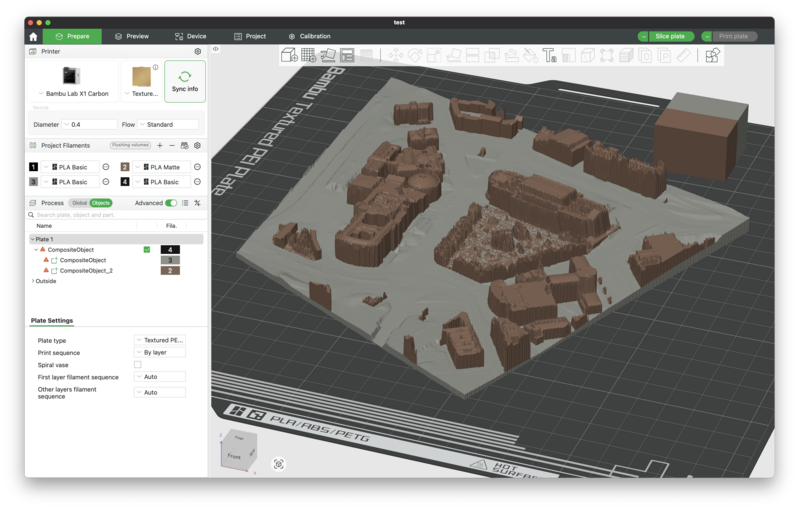Expand the Outside tree node
Viewport: 799px width, 510px height.
[x=33, y=281]
